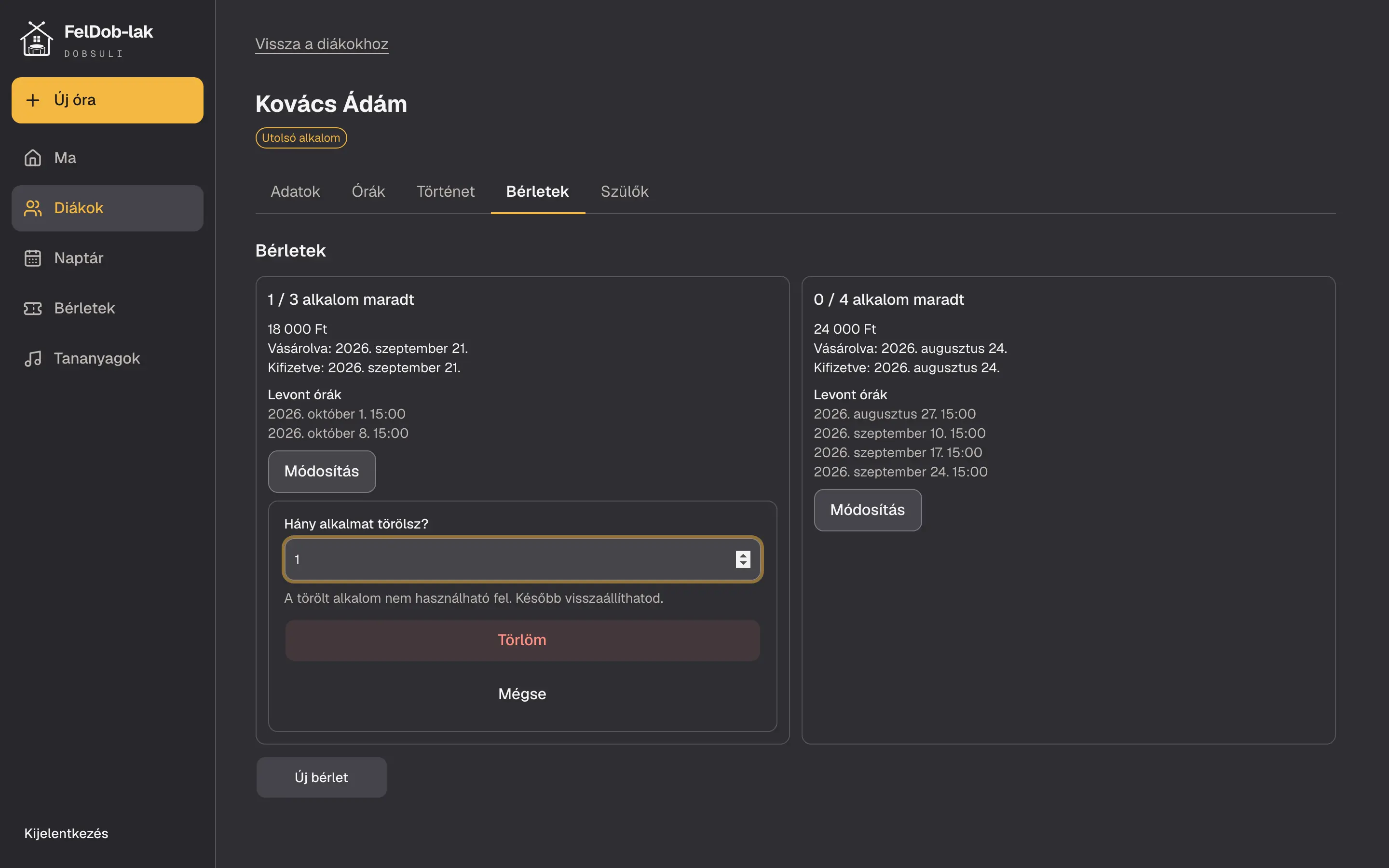Click the plus icon in Új óra

click(33, 100)
